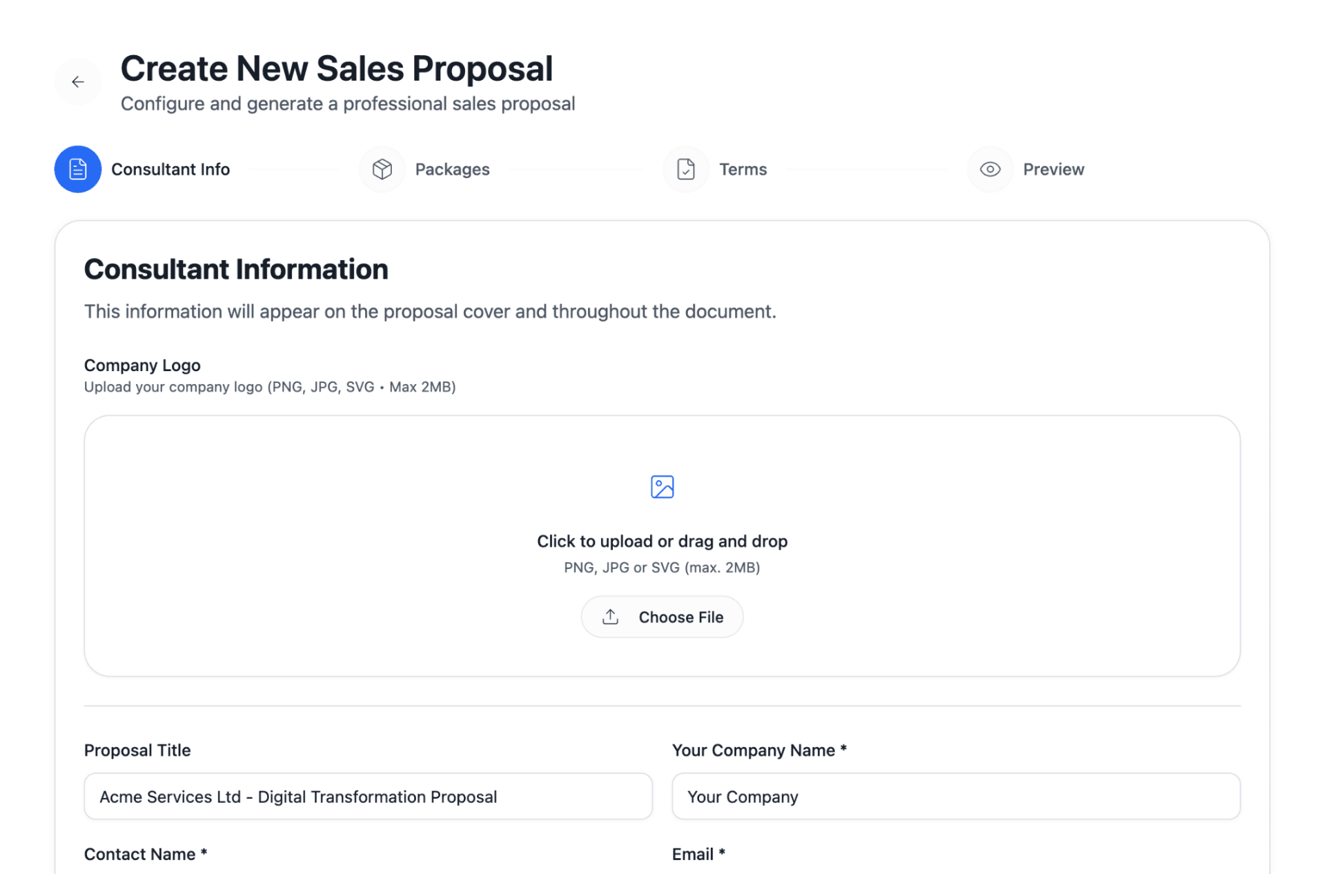Select the Acme Services proposal title text

(298, 796)
